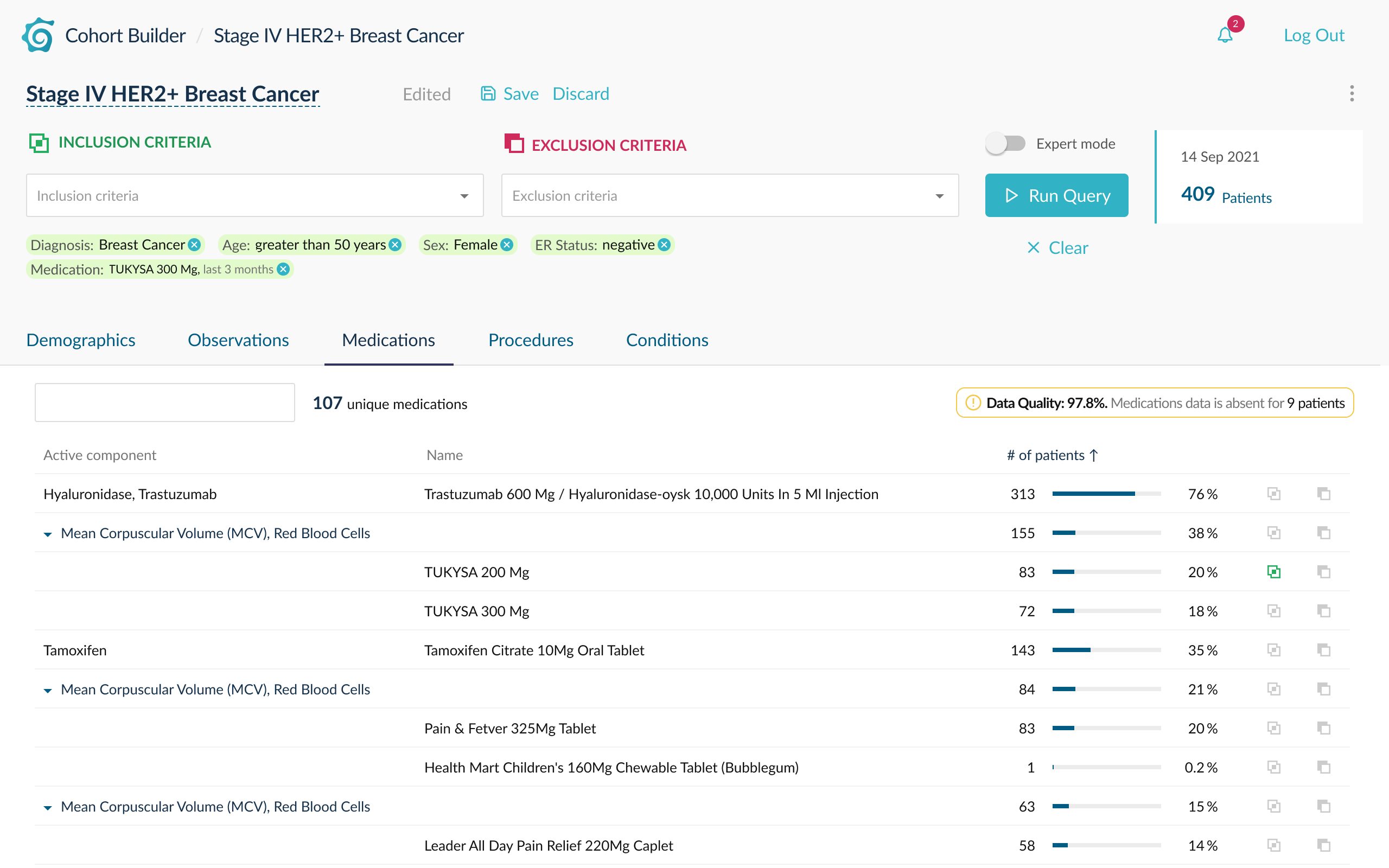This screenshot has width=1389, height=868.
Task: Collapse the MCV group with 155 patients
Action: tap(48, 534)
